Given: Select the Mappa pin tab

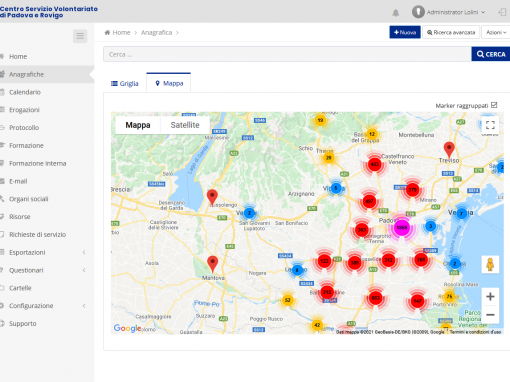Looking at the screenshot, I should [x=169, y=83].
